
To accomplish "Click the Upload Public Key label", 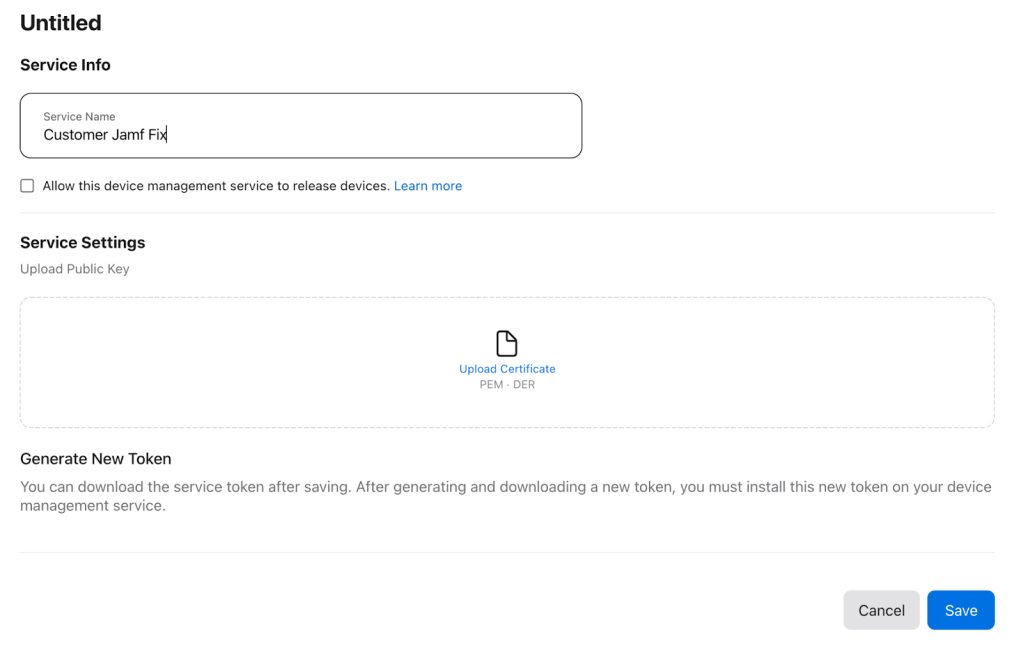I will coord(75,269).
